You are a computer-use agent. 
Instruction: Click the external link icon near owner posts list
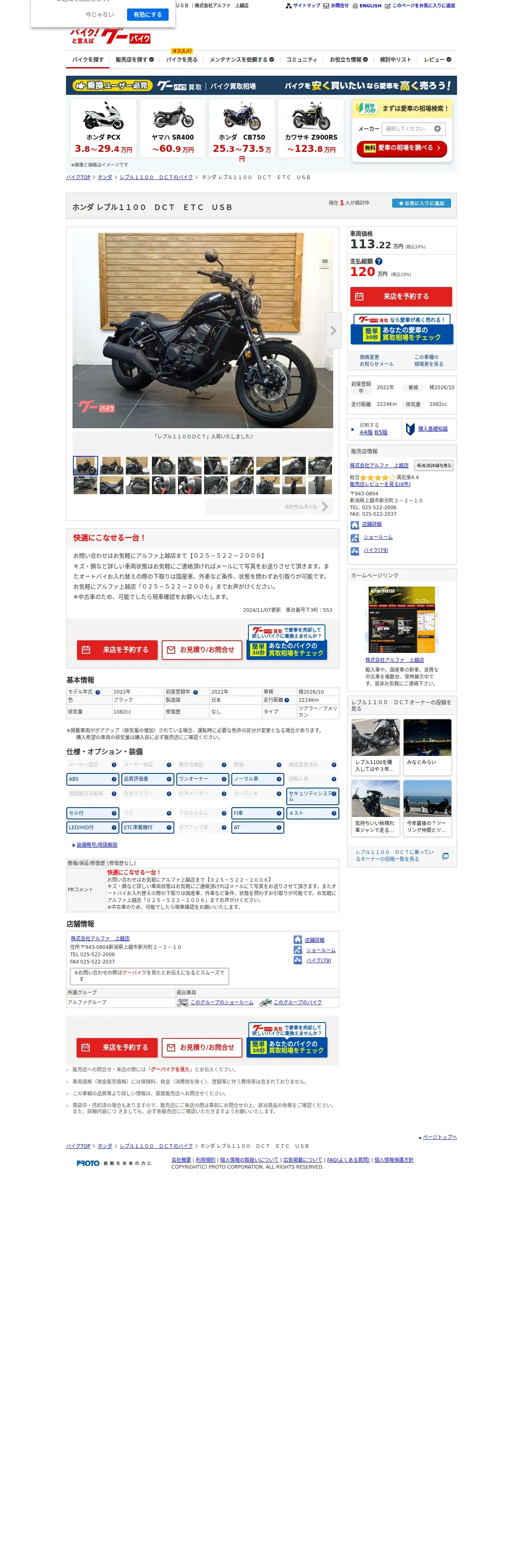(445, 856)
